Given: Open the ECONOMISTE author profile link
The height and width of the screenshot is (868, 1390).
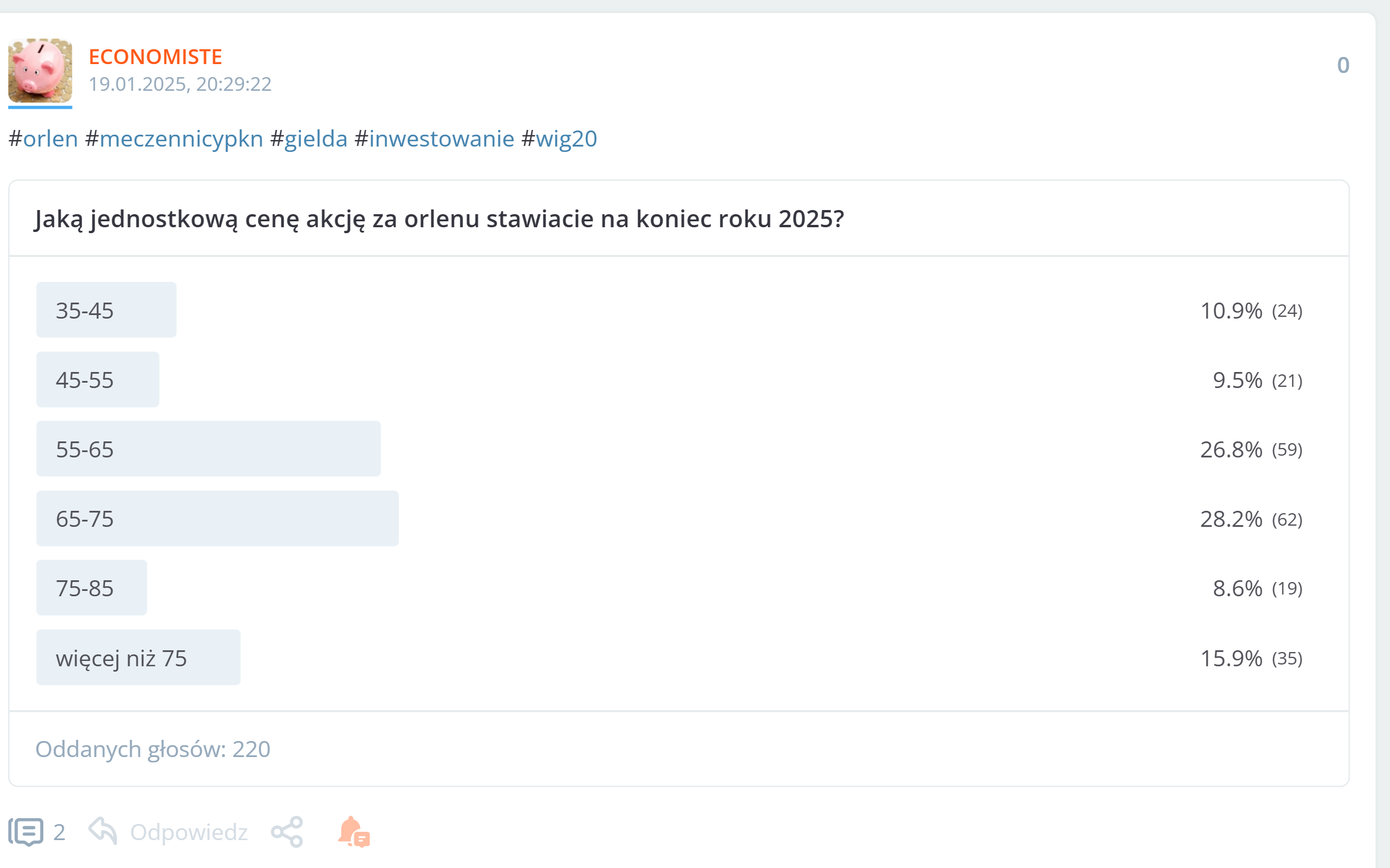Looking at the screenshot, I should tap(155, 57).
